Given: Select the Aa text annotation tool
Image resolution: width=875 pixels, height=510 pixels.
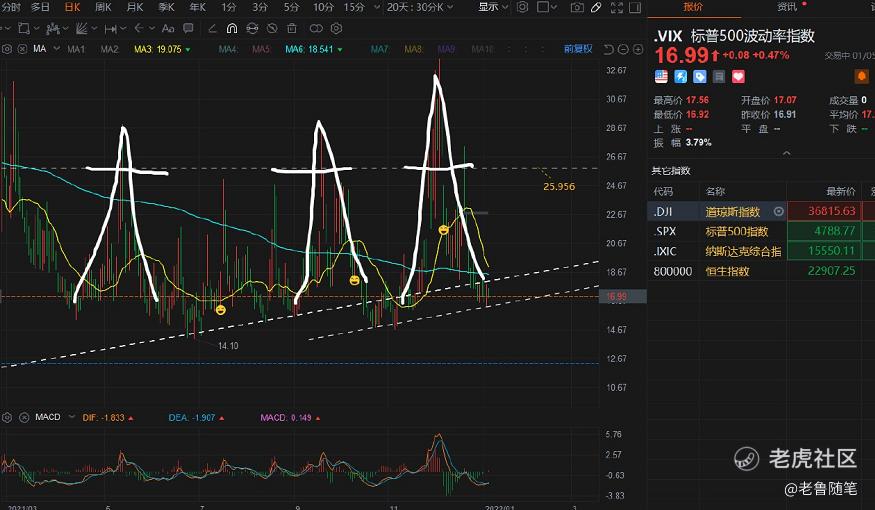Looking at the screenshot, I should click(168, 28).
